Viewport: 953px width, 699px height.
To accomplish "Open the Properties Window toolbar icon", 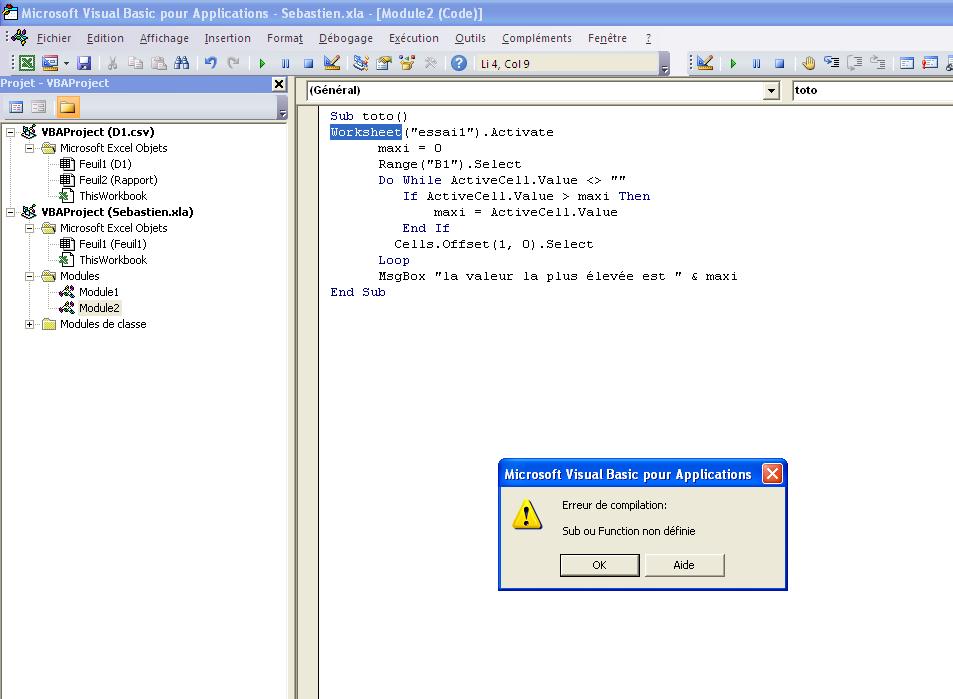I will (384, 63).
